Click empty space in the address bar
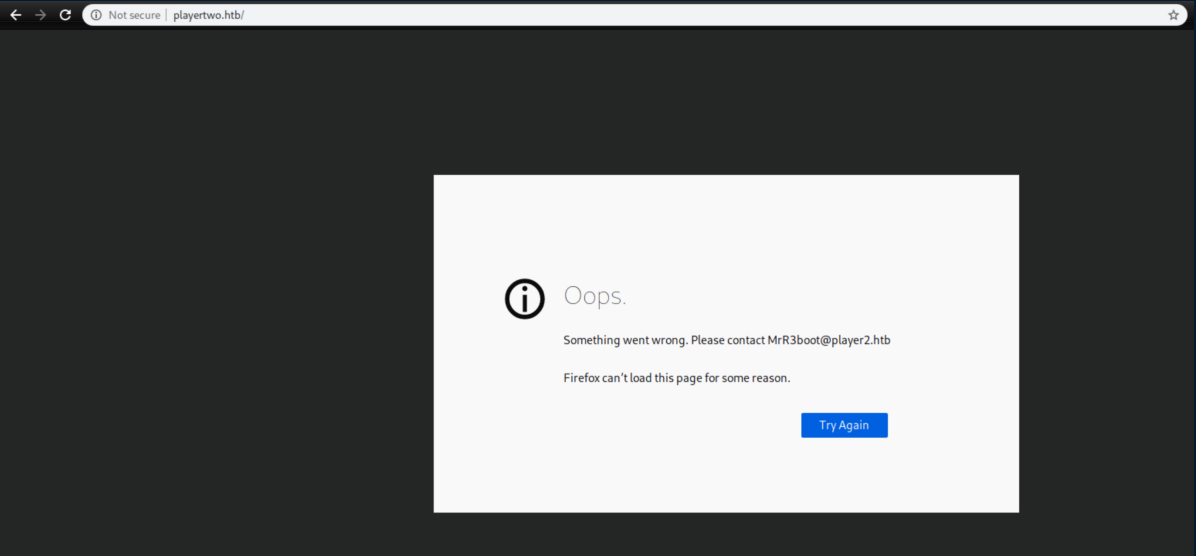1196x556 pixels. tap(700, 15)
